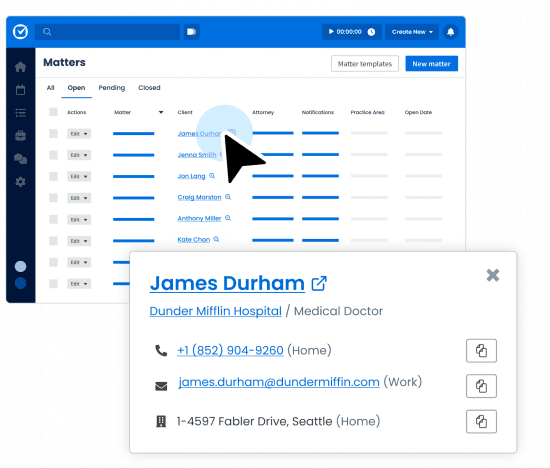Open Communications chat icon in sidebar

tap(20, 159)
